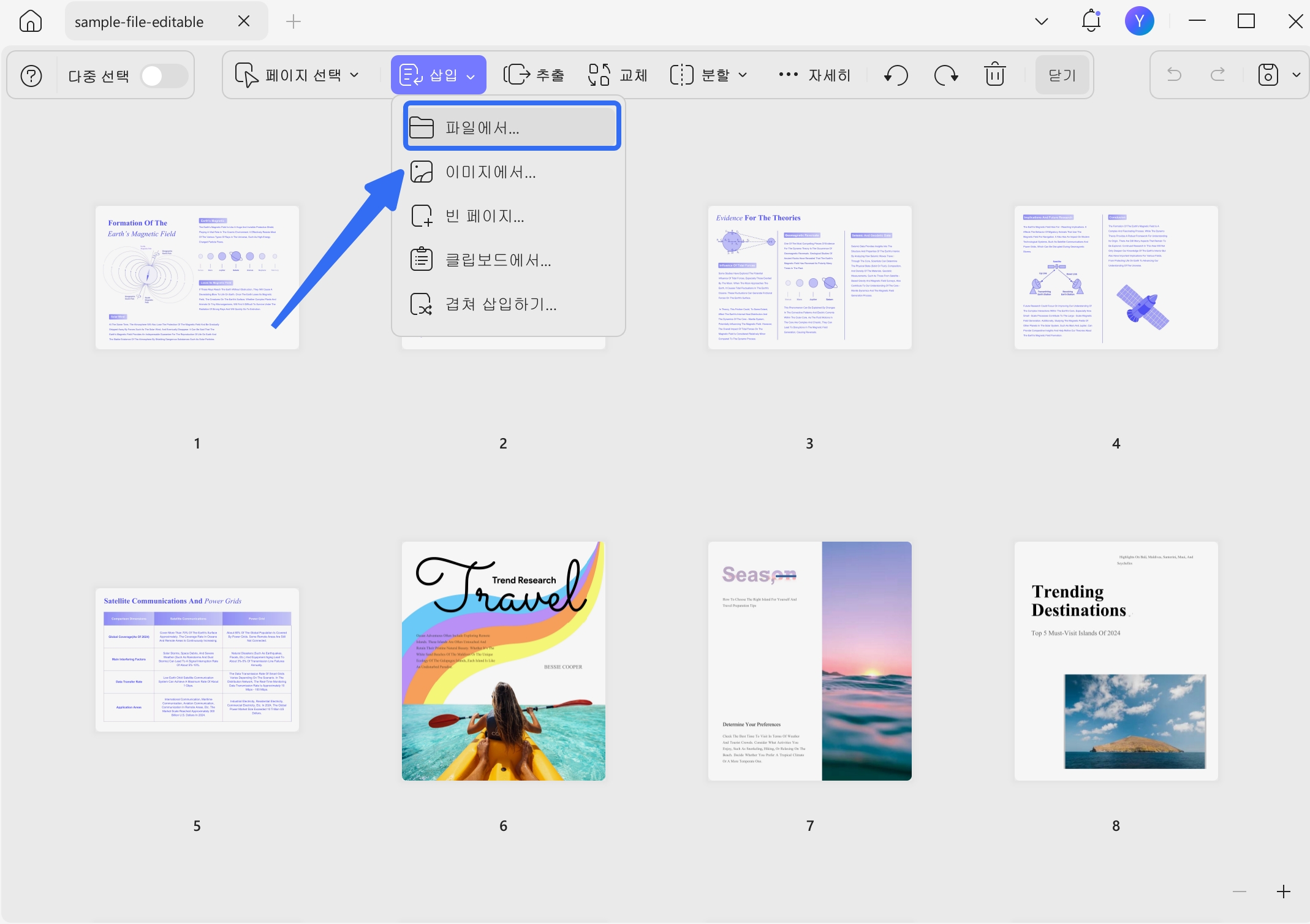Save the document icon
Image resolution: width=1310 pixels, height=924 pixels.
coord(1268,75)
